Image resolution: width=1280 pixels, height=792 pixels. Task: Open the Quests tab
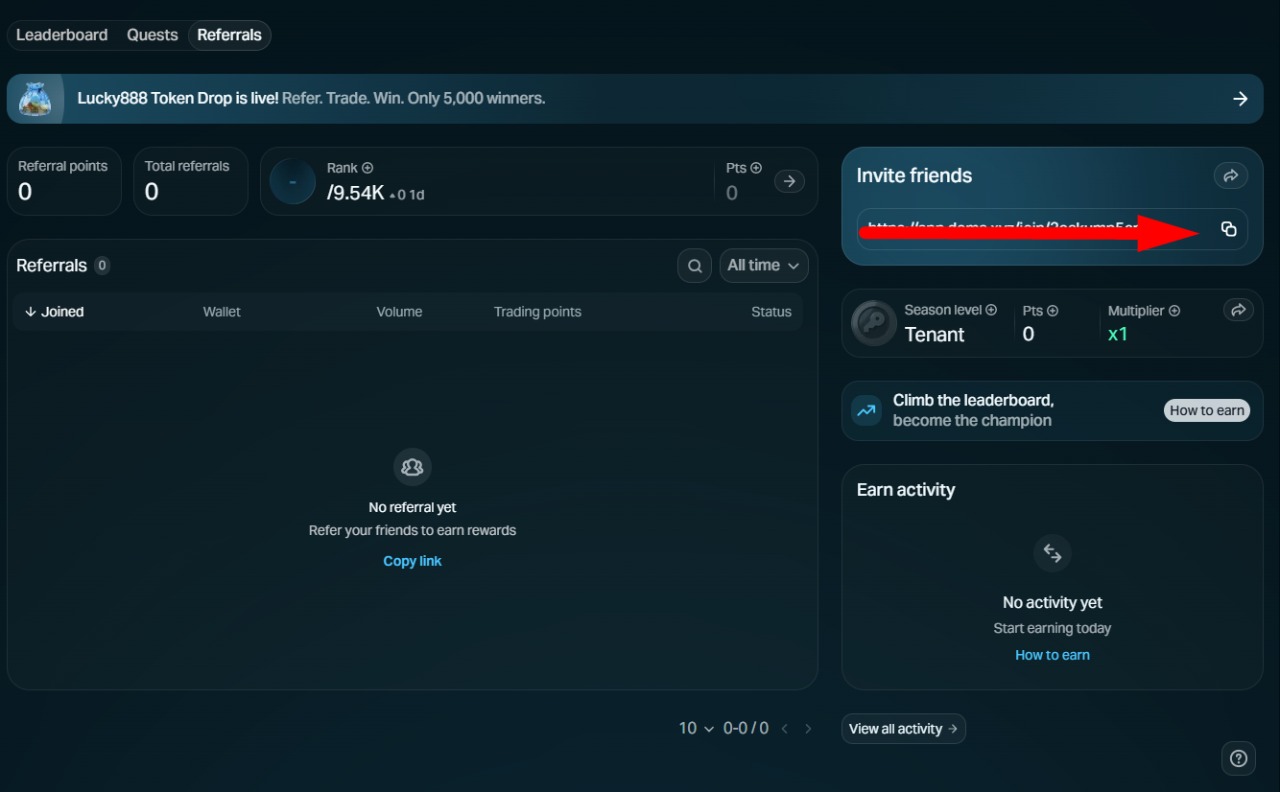click(x=152, y=35)
